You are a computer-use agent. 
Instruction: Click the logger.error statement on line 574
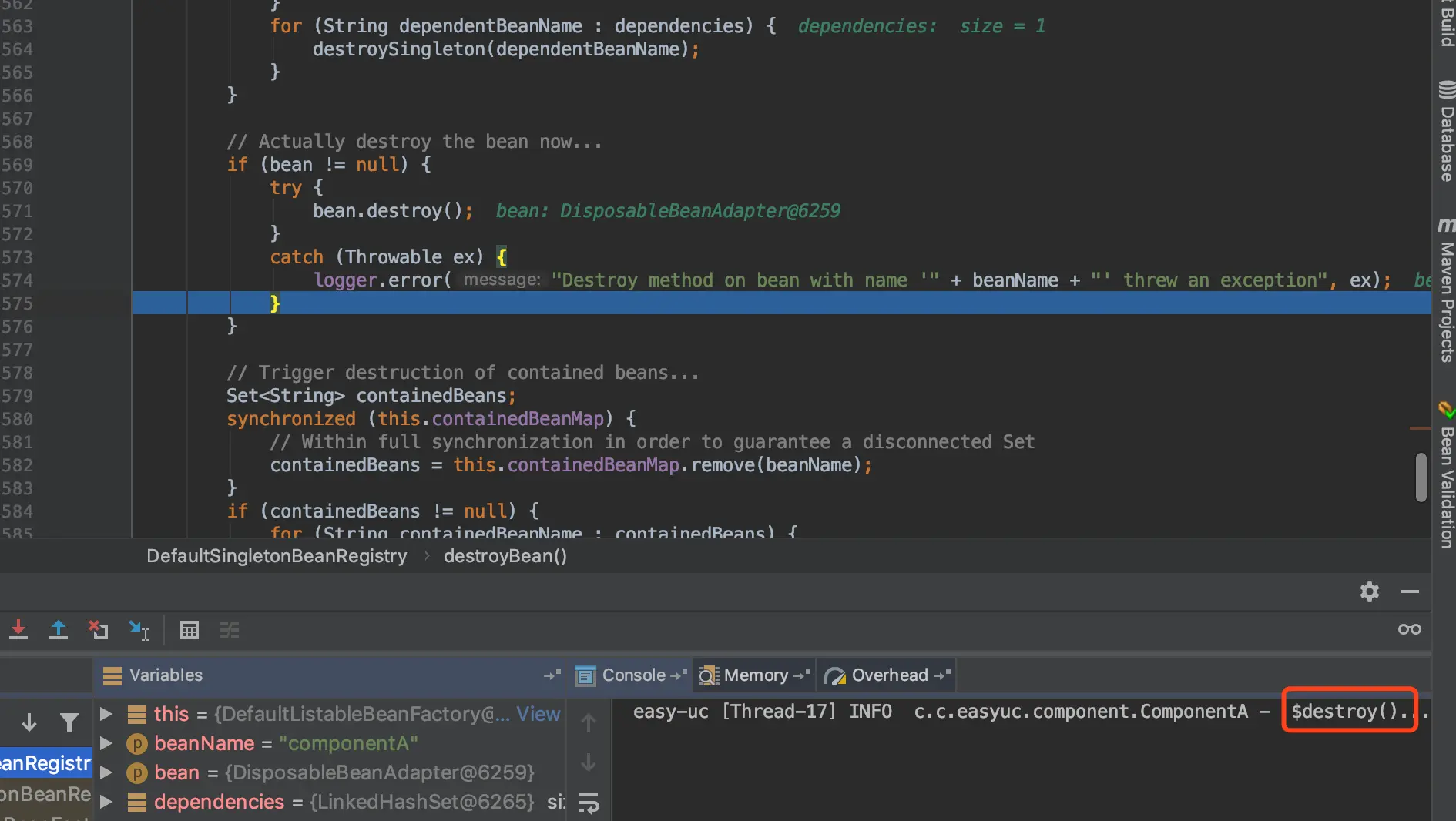[852, 280]
